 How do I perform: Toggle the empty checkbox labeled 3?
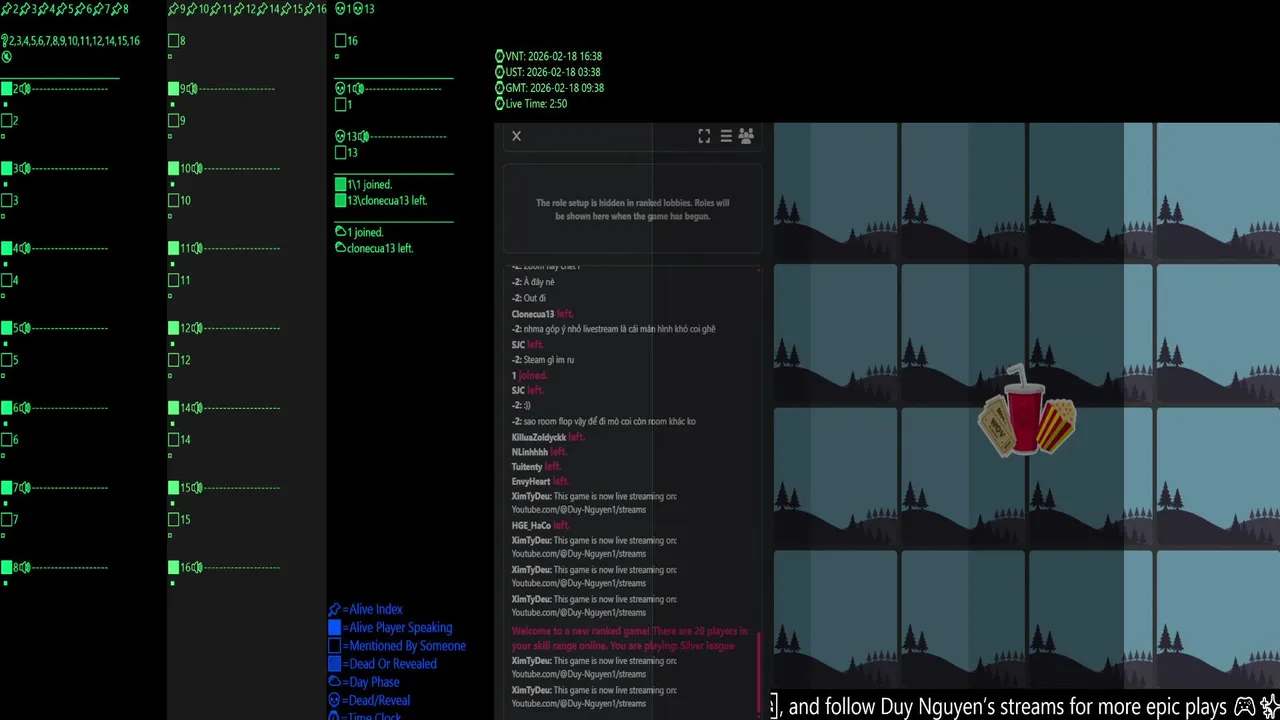tap(6, 201)
